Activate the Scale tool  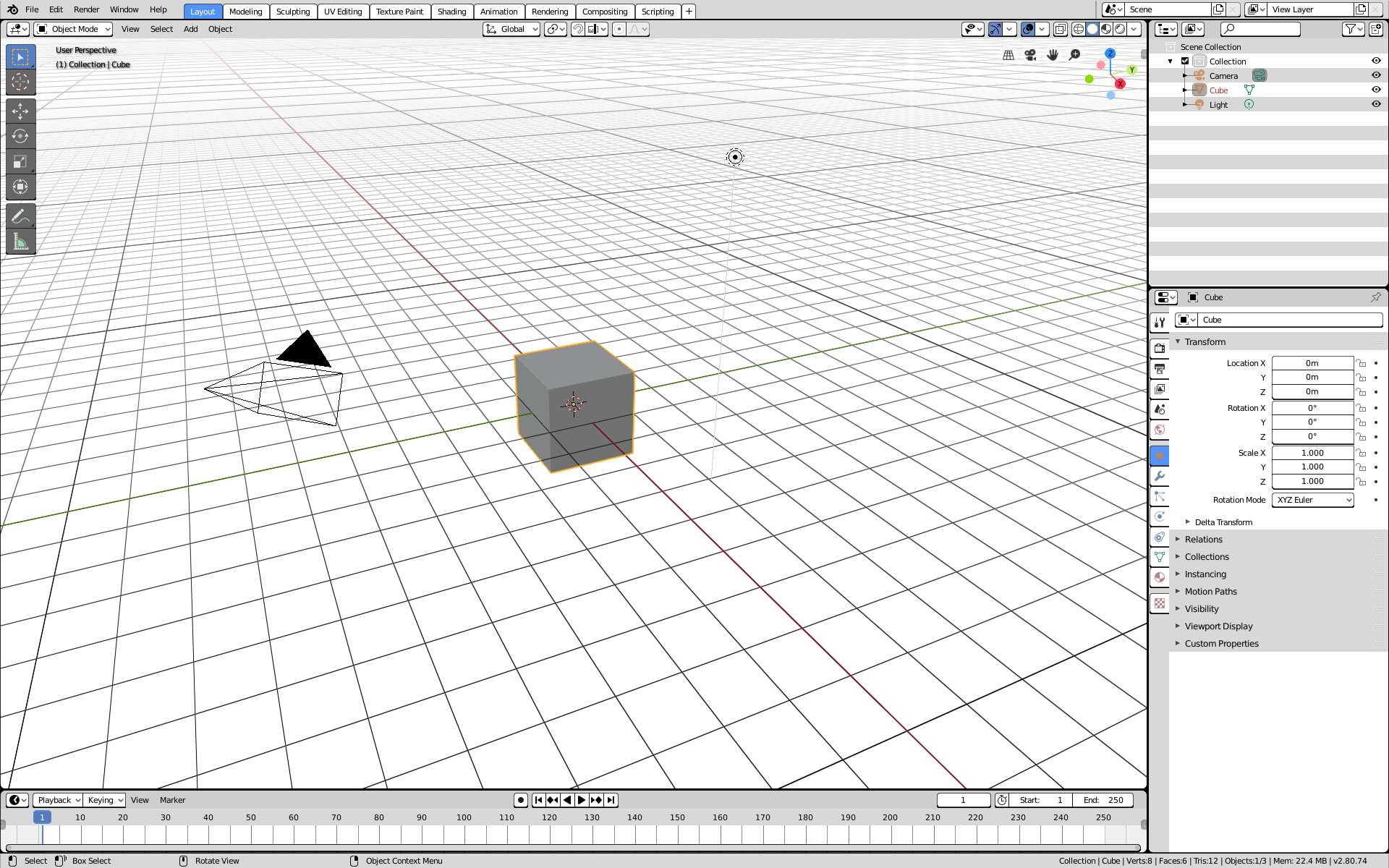pyautogui.click(x=20, y=161)
